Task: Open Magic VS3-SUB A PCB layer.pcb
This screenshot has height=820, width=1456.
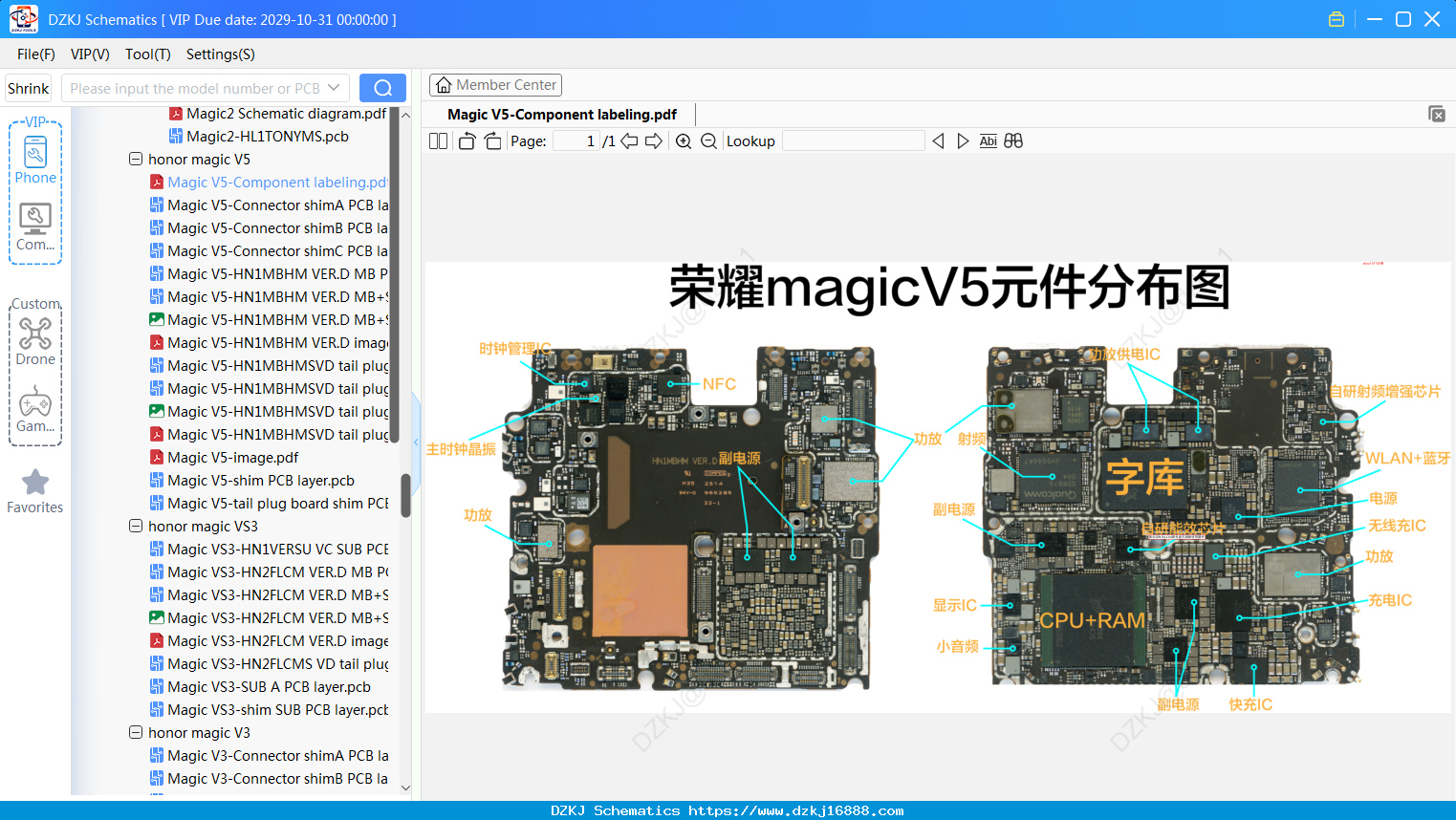Action: pyautogui.click(x=260, y=687)
